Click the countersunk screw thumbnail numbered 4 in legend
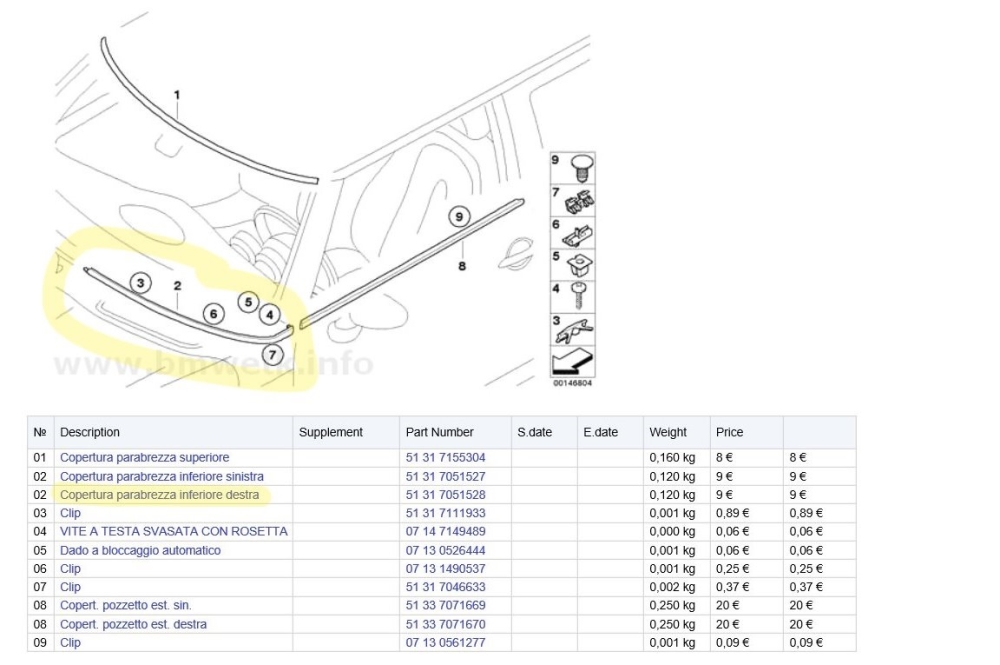 pos(573,296)
